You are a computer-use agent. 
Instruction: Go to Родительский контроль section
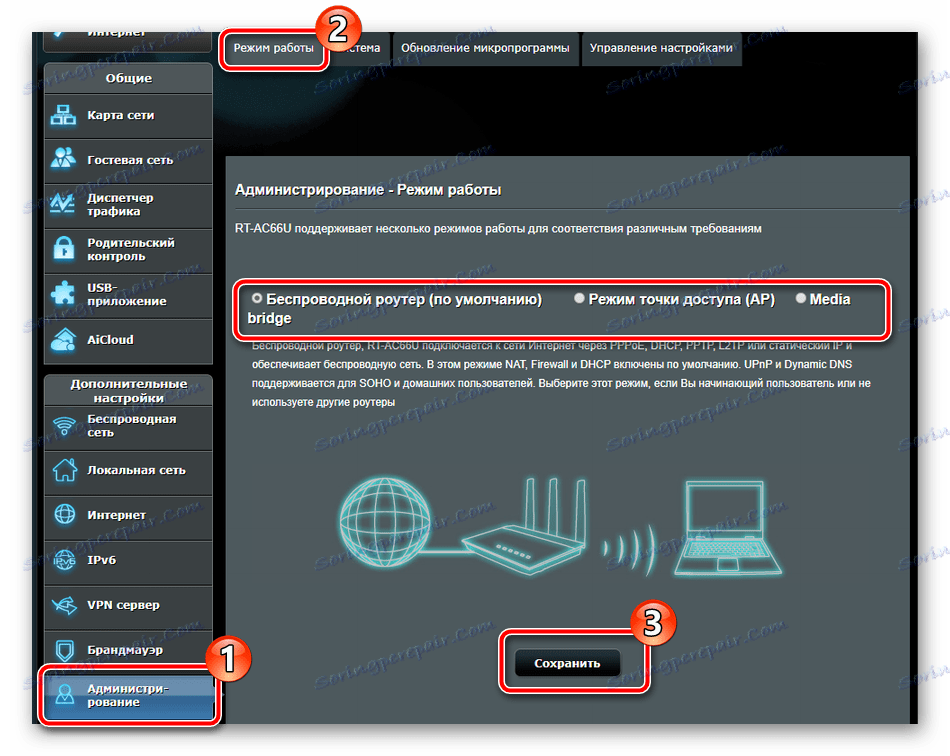point(128,250)
